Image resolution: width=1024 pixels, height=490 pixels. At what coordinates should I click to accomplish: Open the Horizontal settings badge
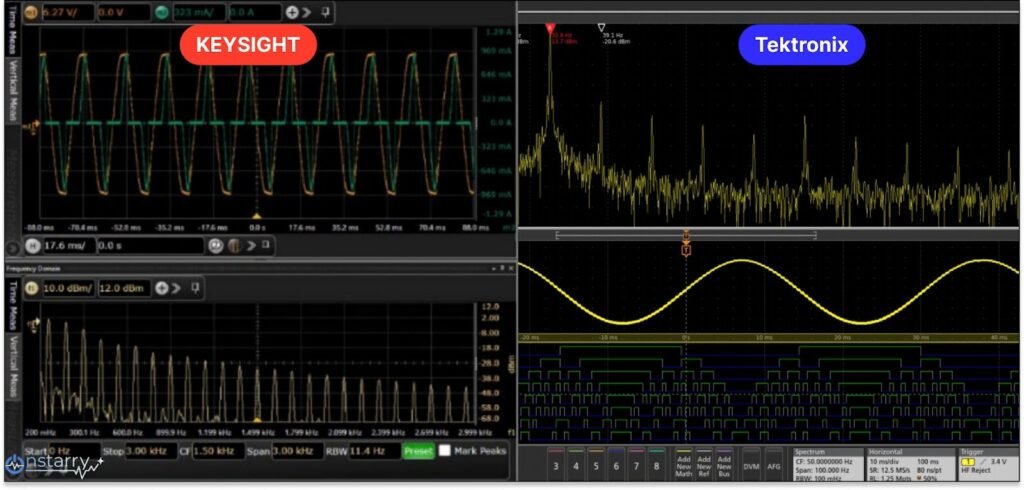tap(910, 463)
